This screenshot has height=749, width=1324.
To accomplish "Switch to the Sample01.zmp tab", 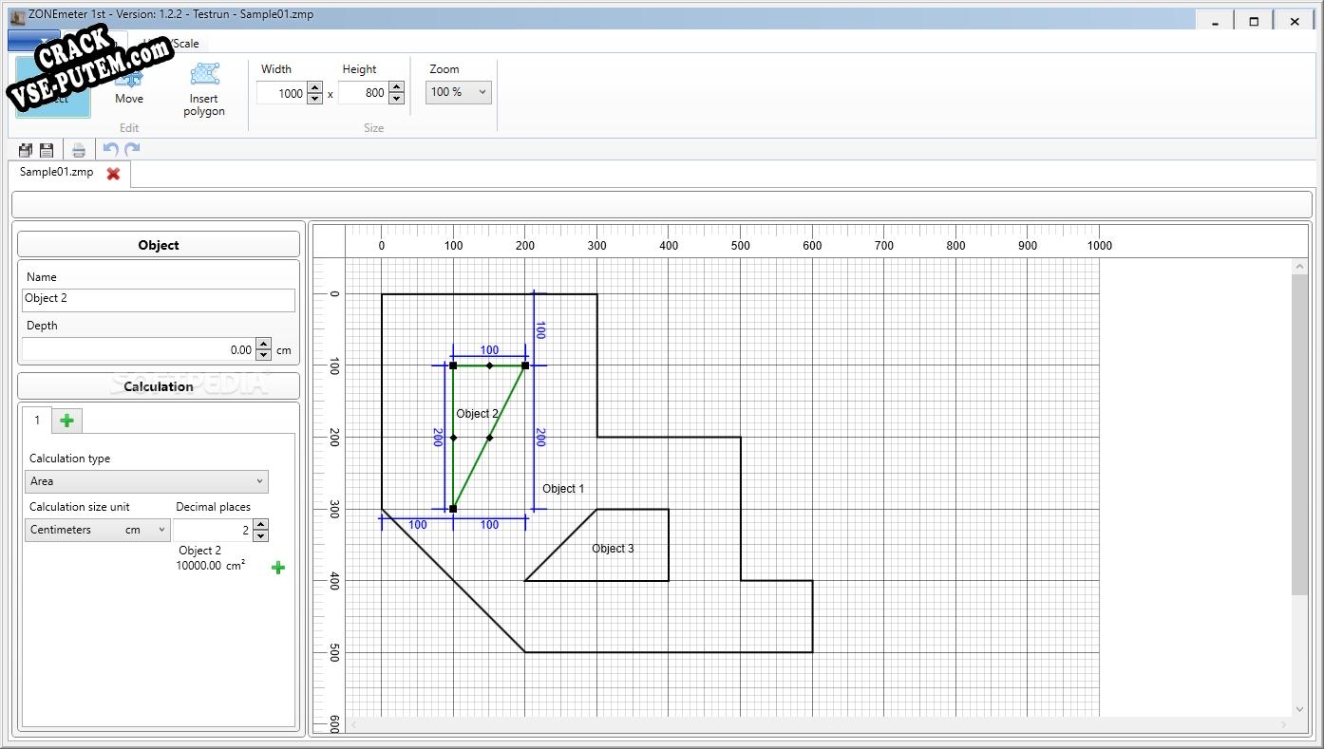I will click(57, 172).
